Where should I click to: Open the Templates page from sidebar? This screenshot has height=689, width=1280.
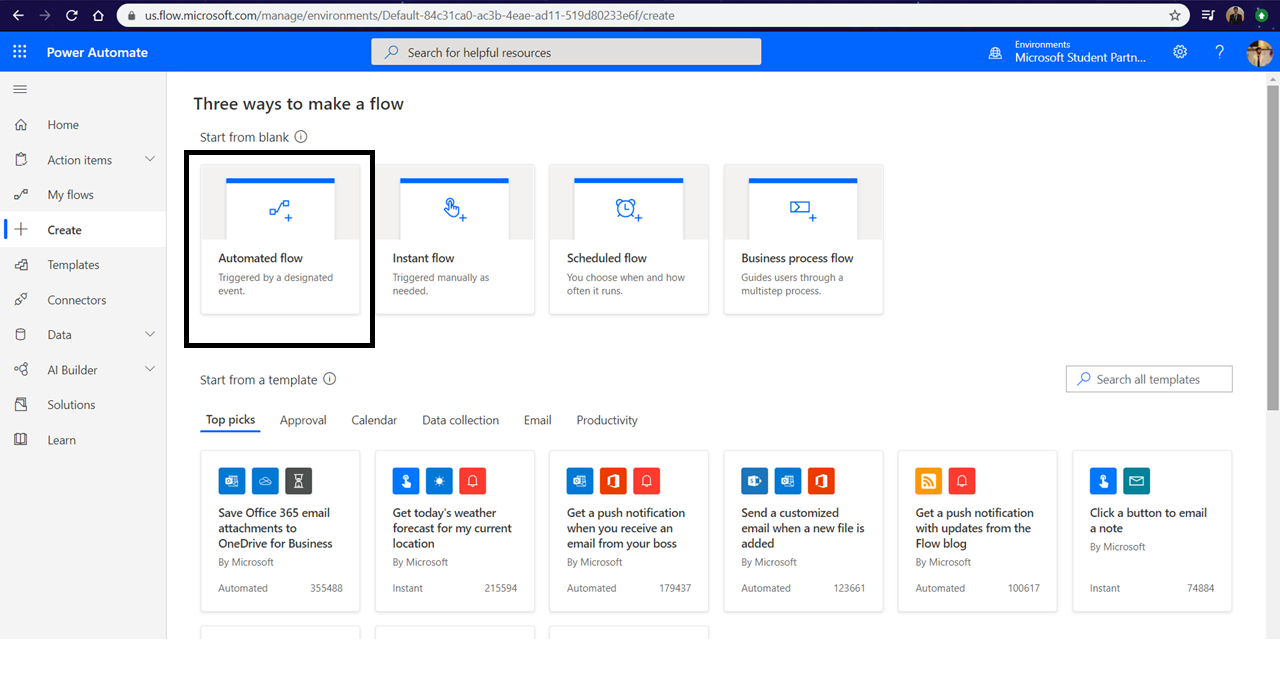tap(75, 264)
